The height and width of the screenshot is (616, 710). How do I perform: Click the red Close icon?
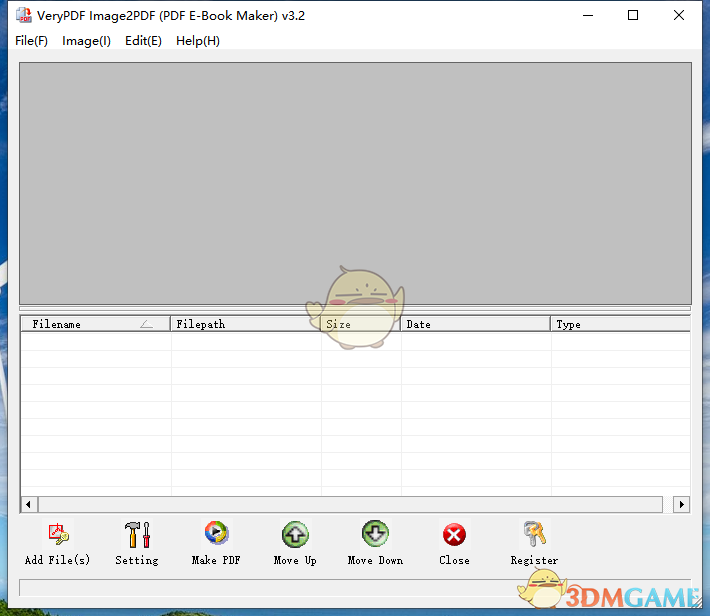click(x=454, y=535)
